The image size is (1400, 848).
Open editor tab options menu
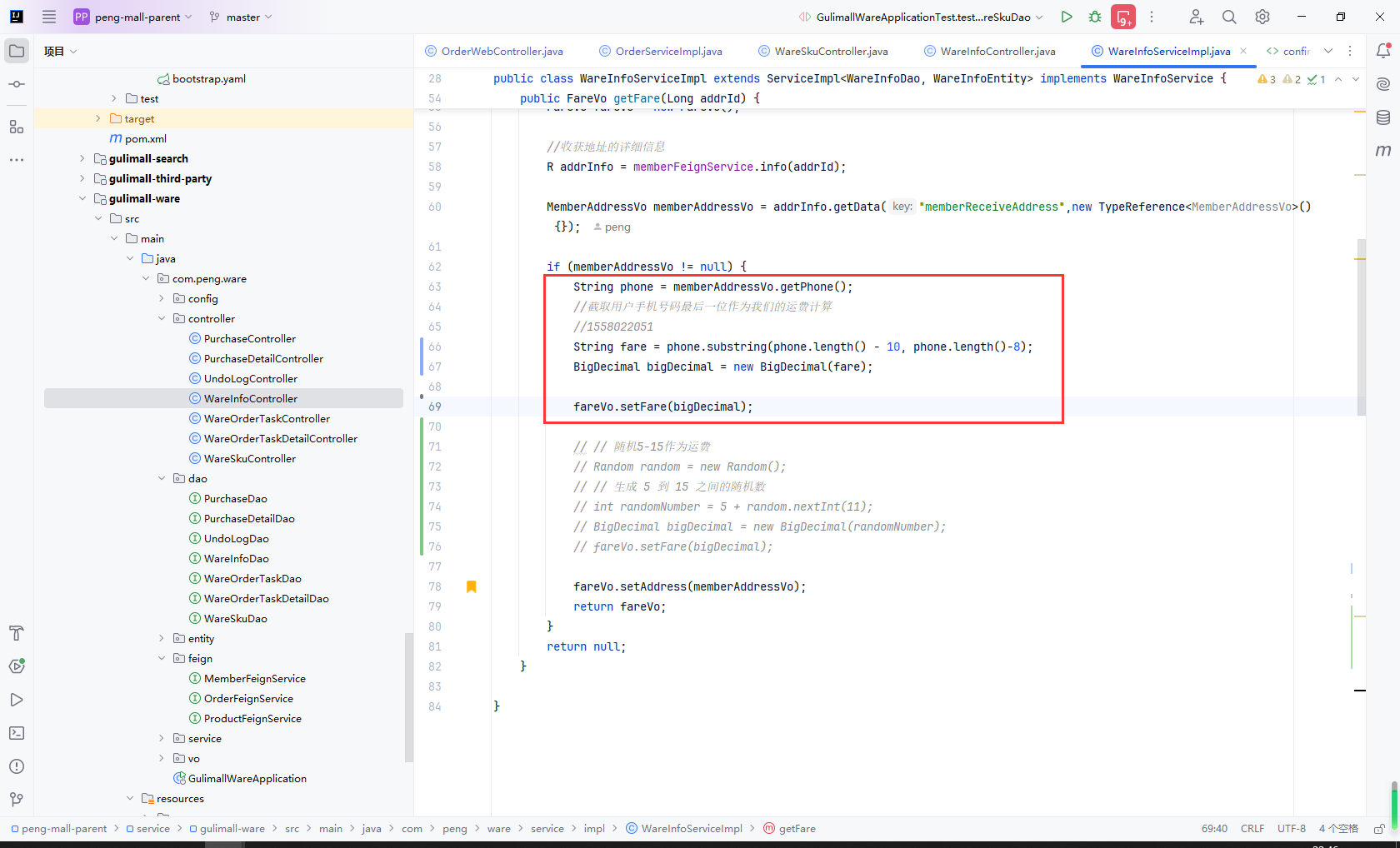point(1351,51)
